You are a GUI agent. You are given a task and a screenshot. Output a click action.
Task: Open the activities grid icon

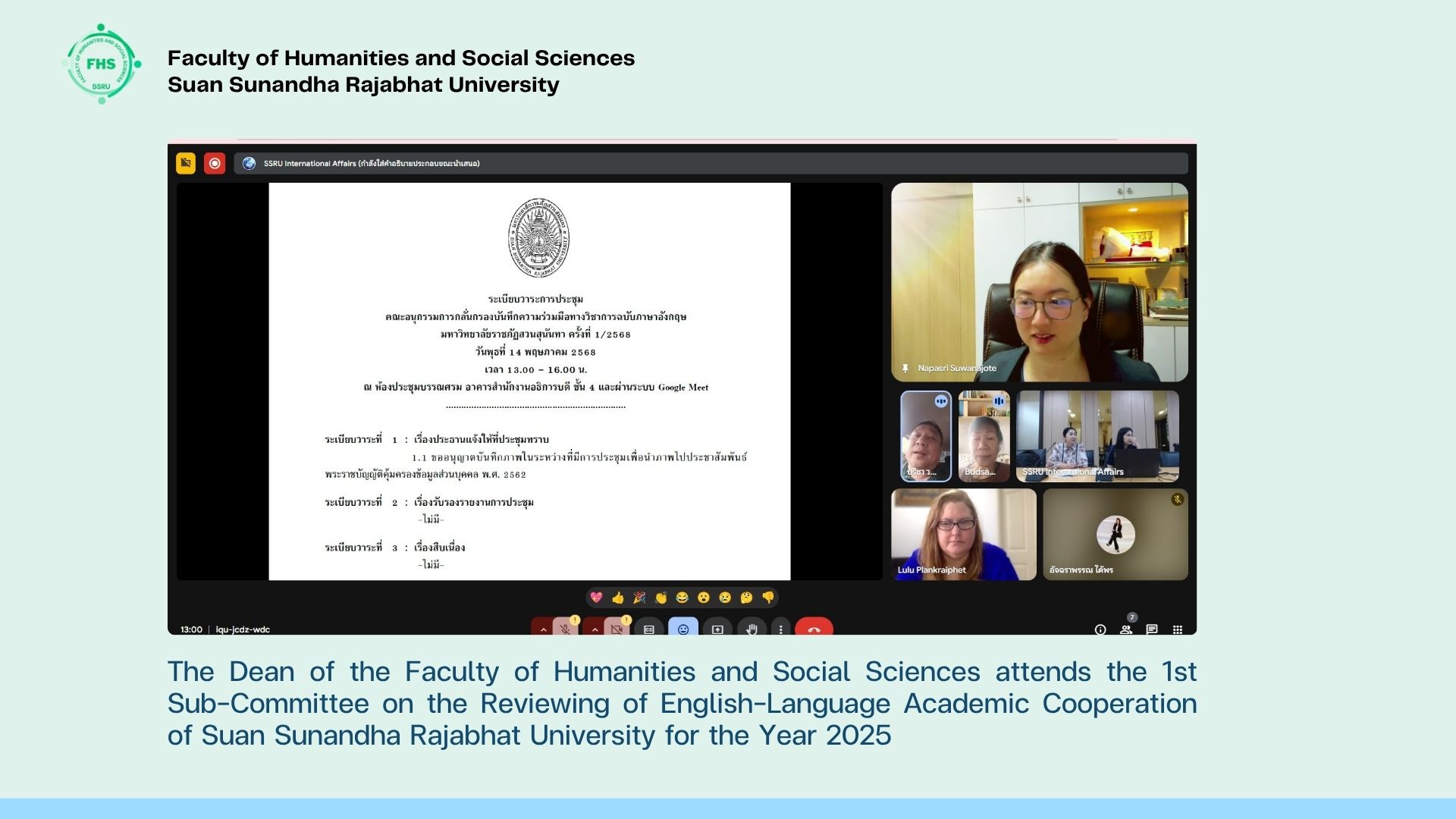coord(1178,629)
